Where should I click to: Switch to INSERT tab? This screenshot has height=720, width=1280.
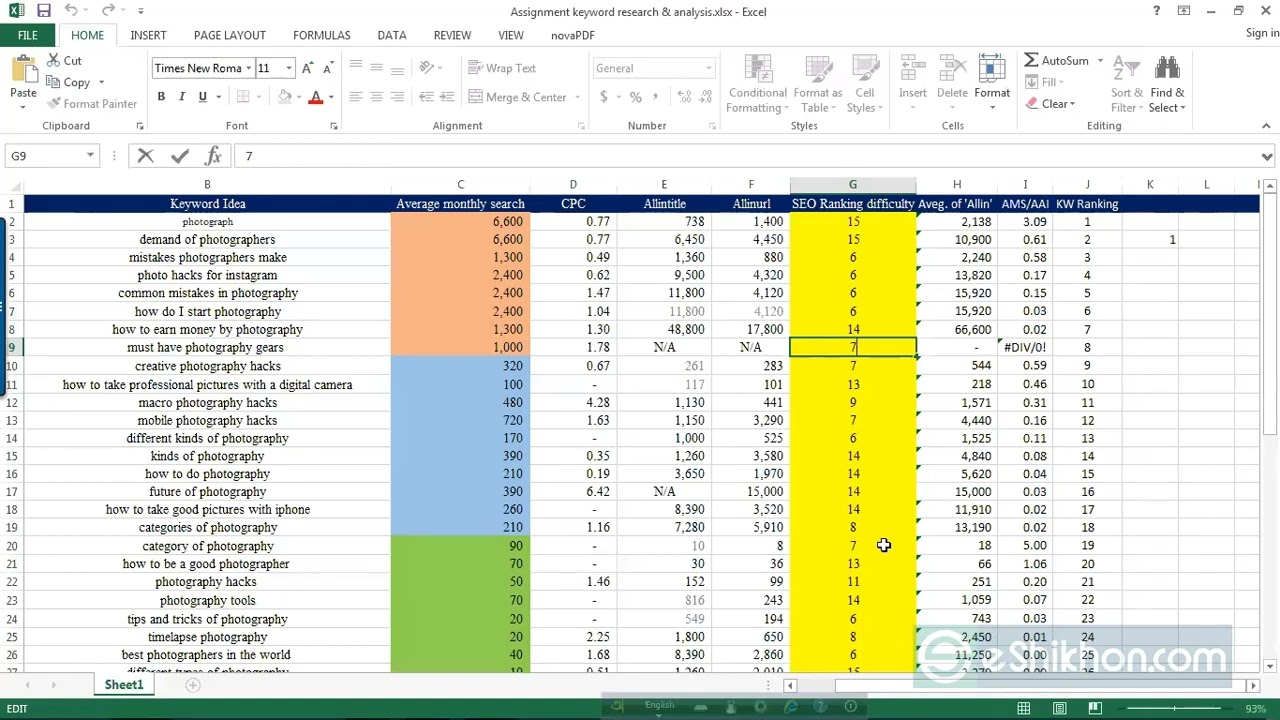click(148, 35)
